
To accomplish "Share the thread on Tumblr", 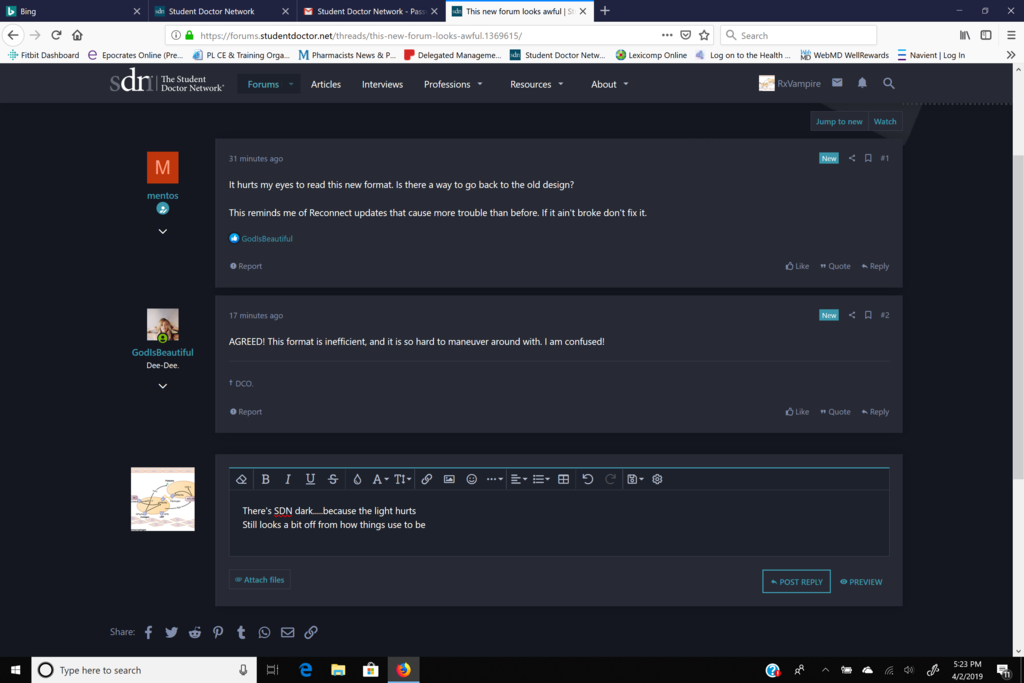I will pyautogui.click(x=241, y=632).
